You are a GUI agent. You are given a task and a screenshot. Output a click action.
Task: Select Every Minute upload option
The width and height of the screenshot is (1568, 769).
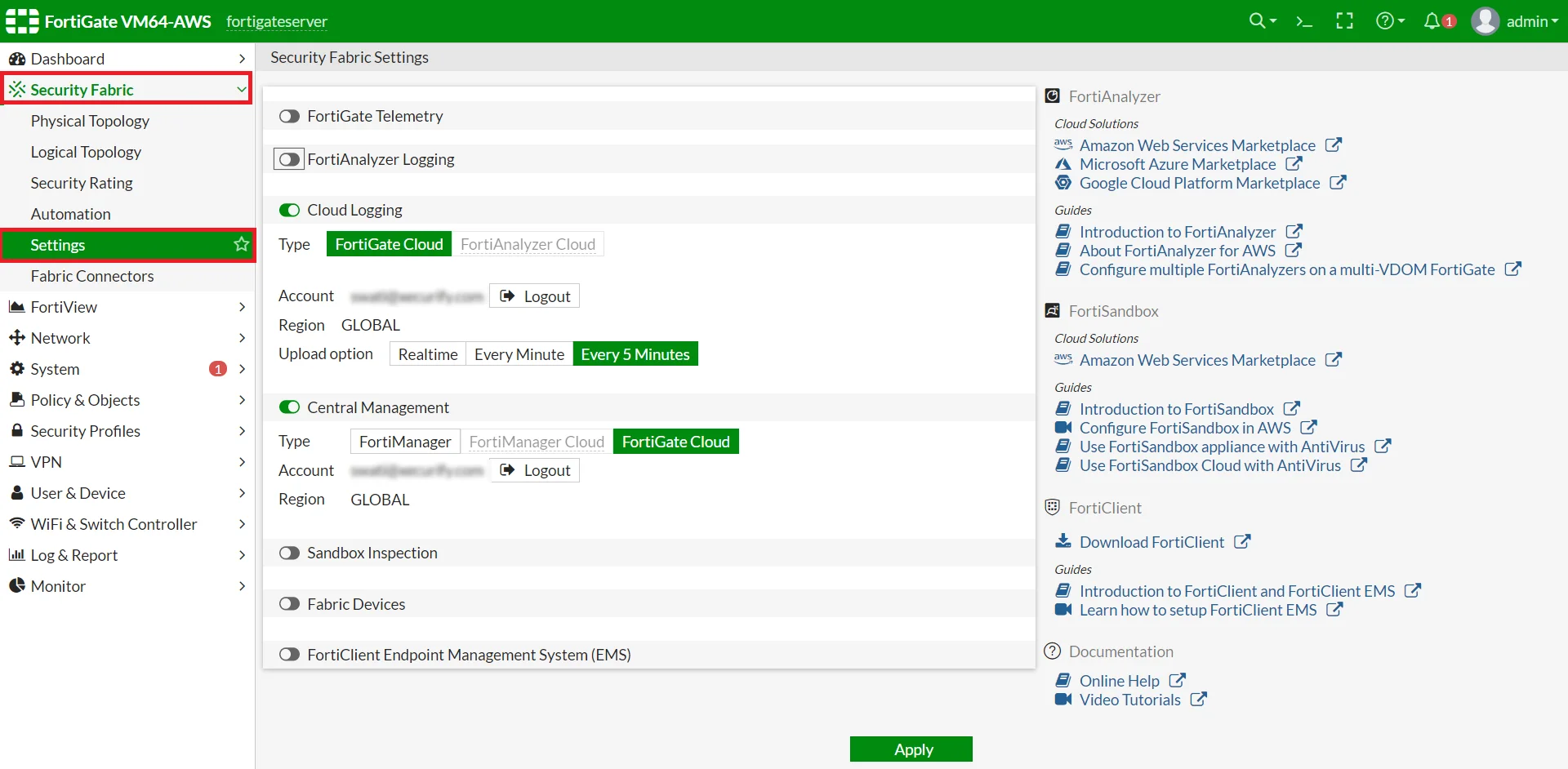click(519, 353)
